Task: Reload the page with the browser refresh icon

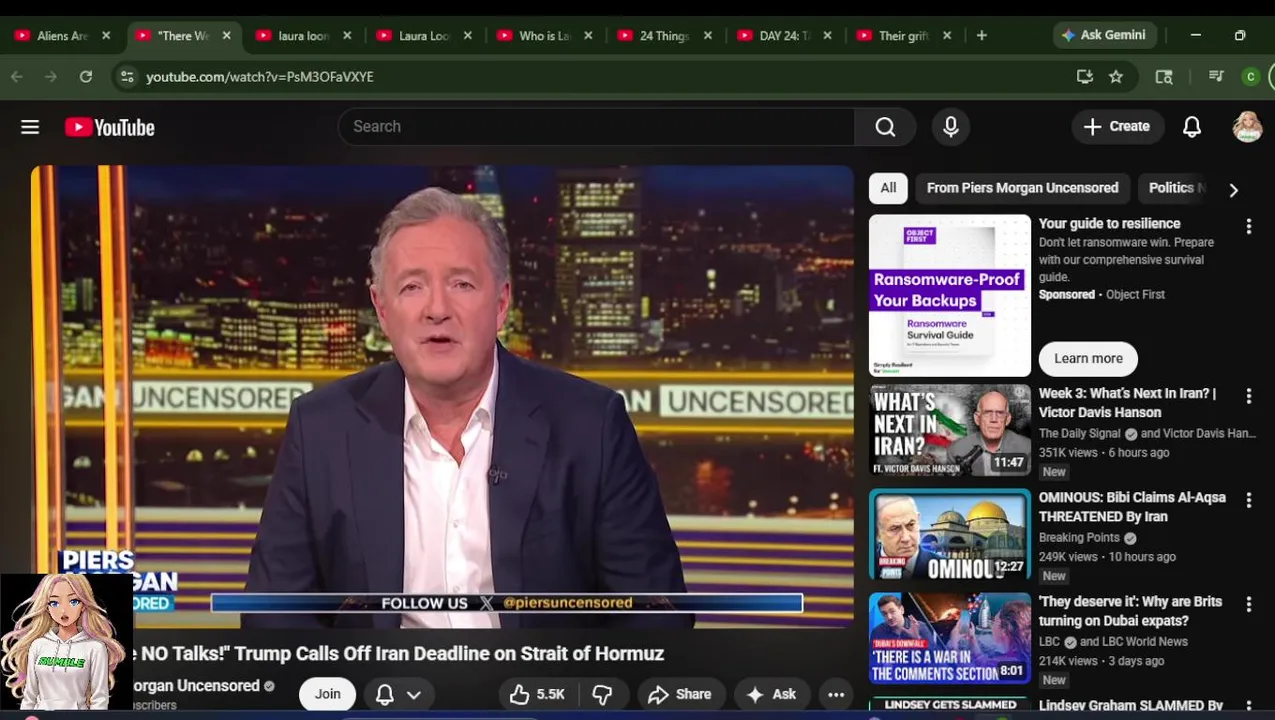Action: click(86, 76)
